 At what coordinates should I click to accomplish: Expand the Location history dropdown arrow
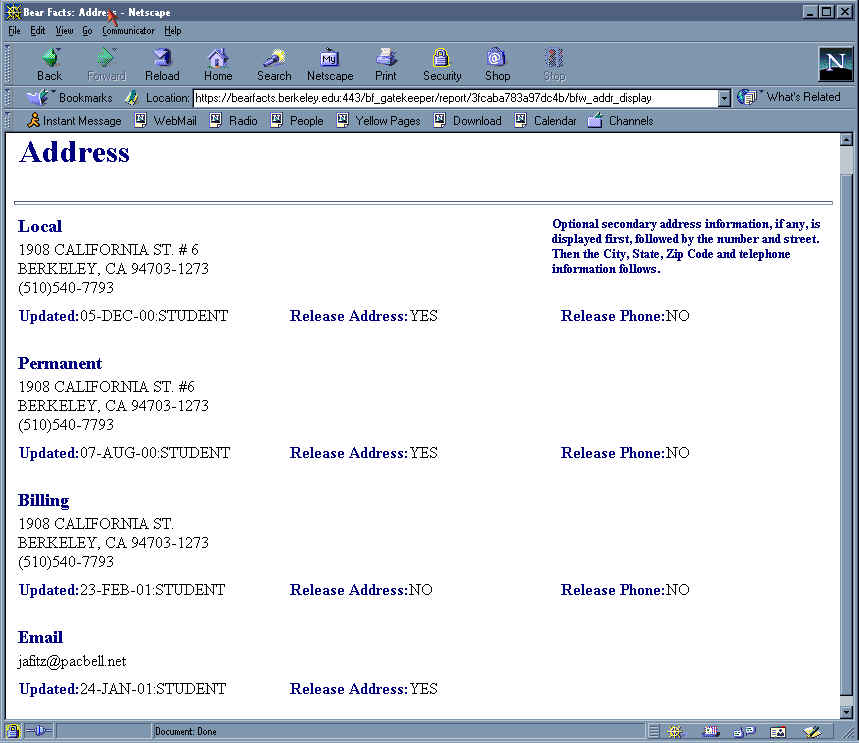pyautogui.click(x=724, y=99)
